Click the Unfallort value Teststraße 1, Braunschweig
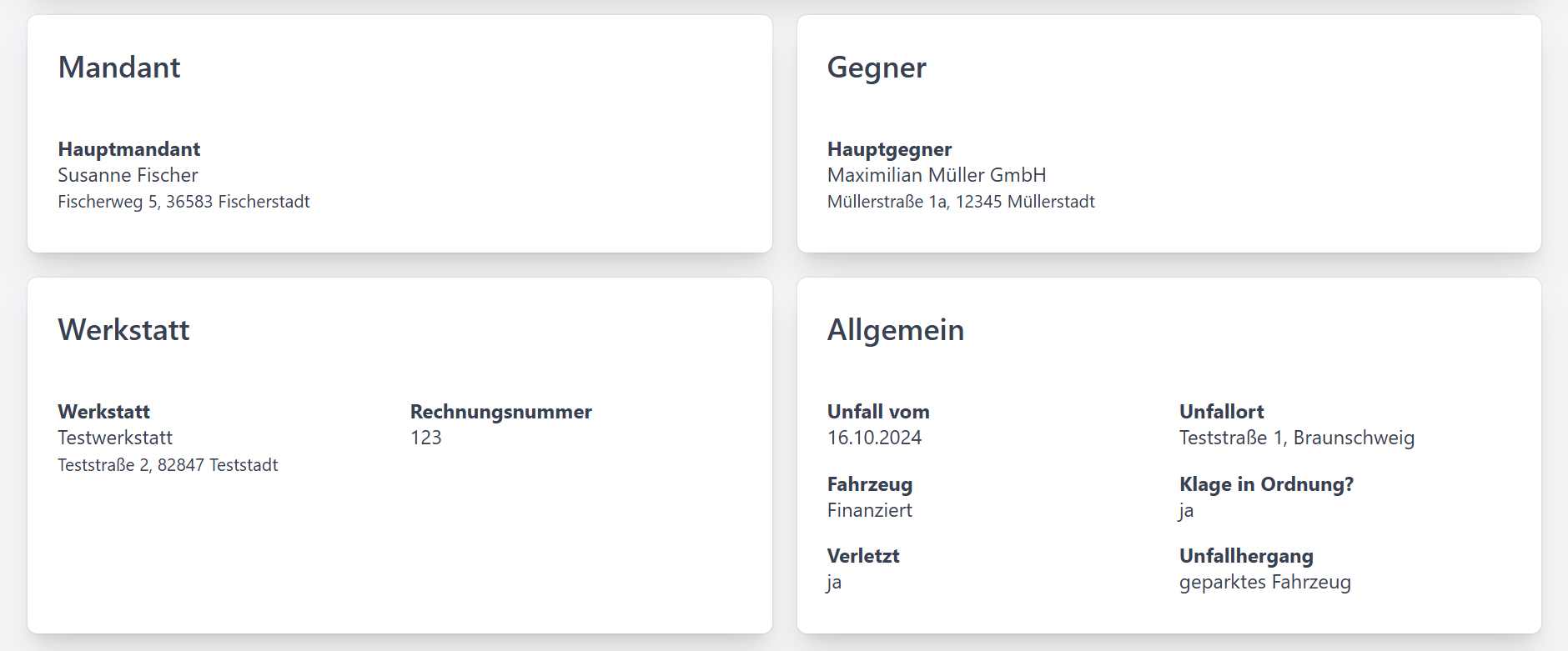The image size is (1568, 651). coord(1296,438)
